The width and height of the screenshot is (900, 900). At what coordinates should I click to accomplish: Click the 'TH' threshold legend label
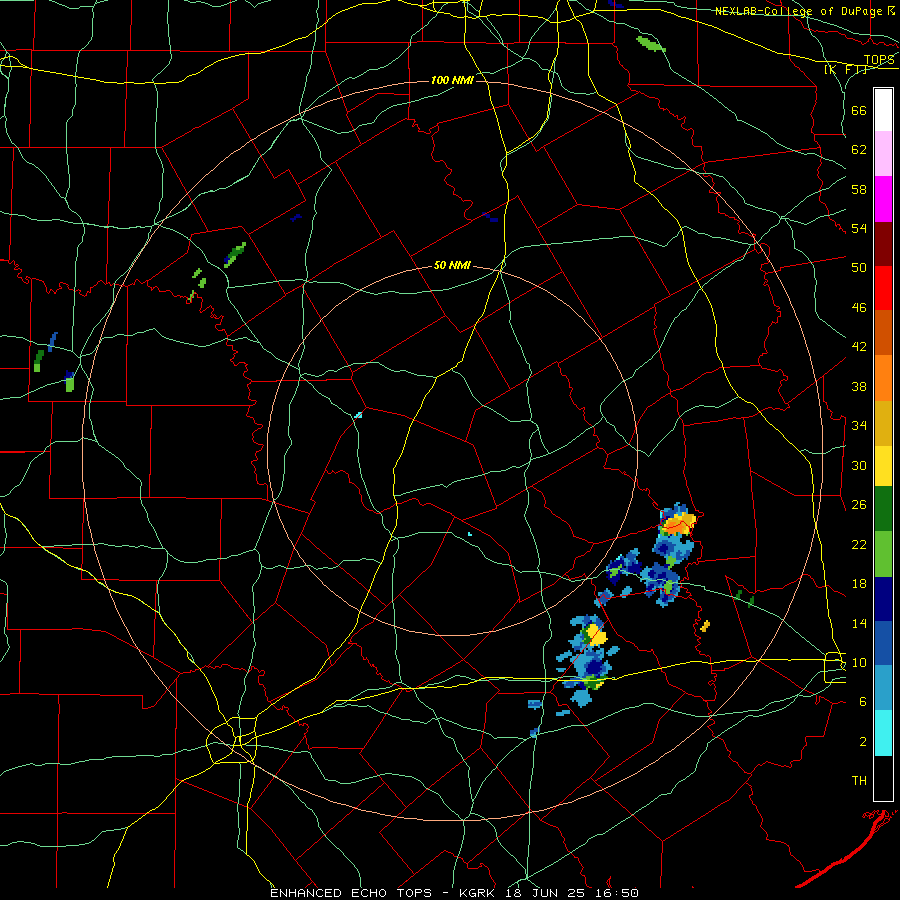pos(859,781)
